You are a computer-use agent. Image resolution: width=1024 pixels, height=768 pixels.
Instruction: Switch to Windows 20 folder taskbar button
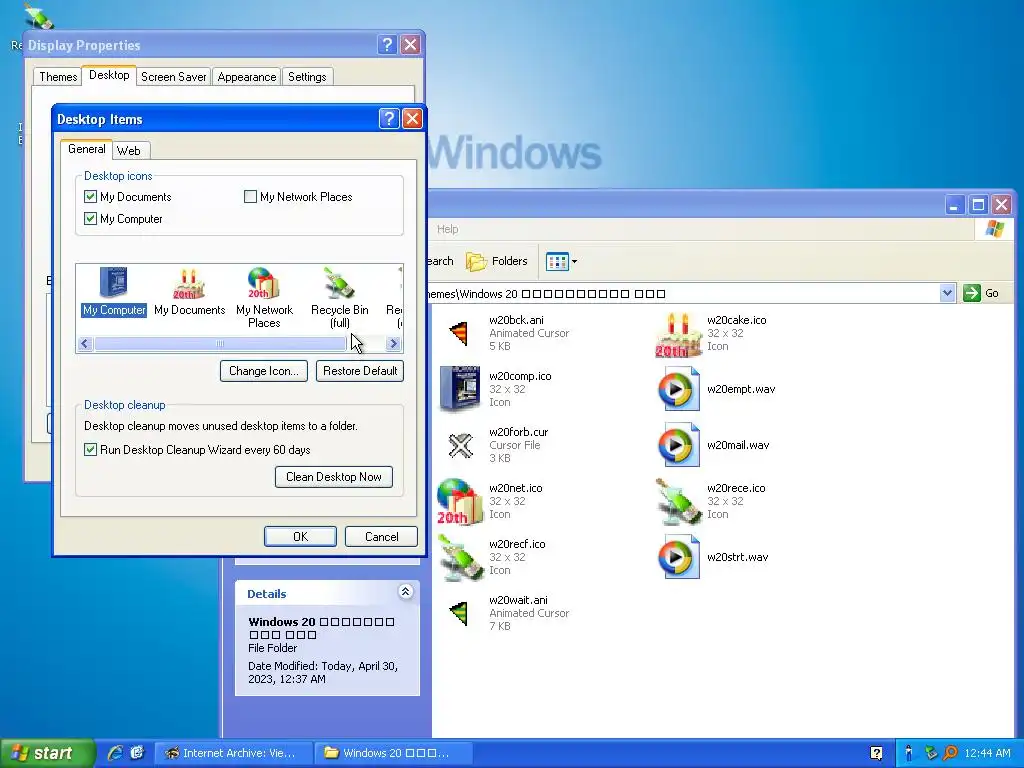point(393,753)
